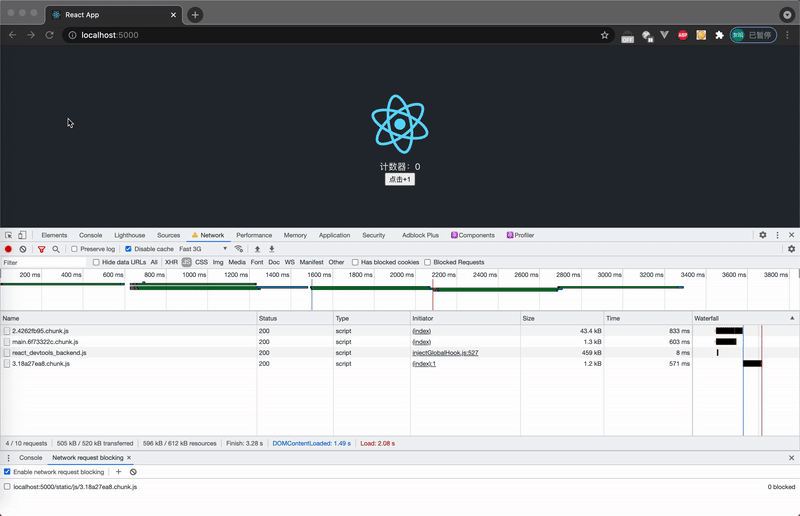Stop recording the network log

click(x=8, y=249)
